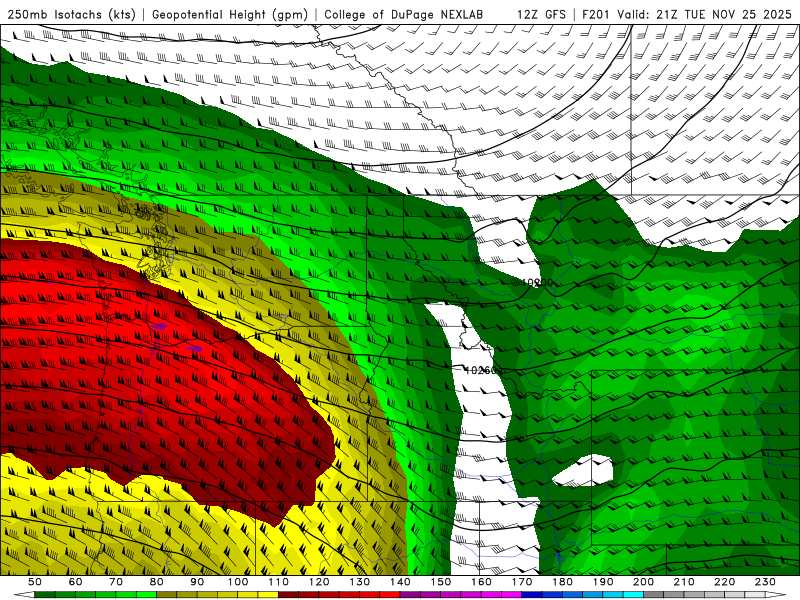Click the '250mb Isotachs (kts)' title text
Screen dimensions: 800x600
tap(72, 15)
